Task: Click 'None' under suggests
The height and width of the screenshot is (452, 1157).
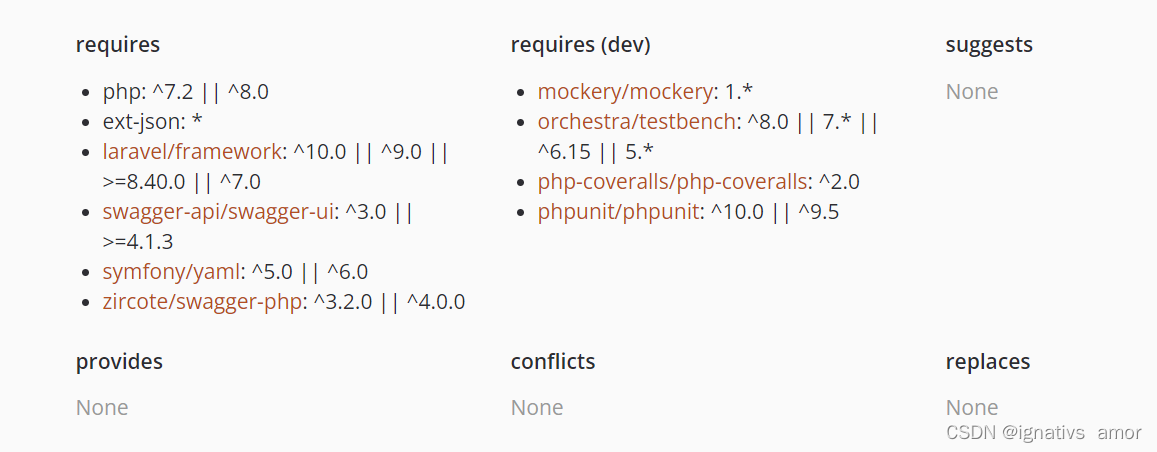Action: tap(972, 92)
